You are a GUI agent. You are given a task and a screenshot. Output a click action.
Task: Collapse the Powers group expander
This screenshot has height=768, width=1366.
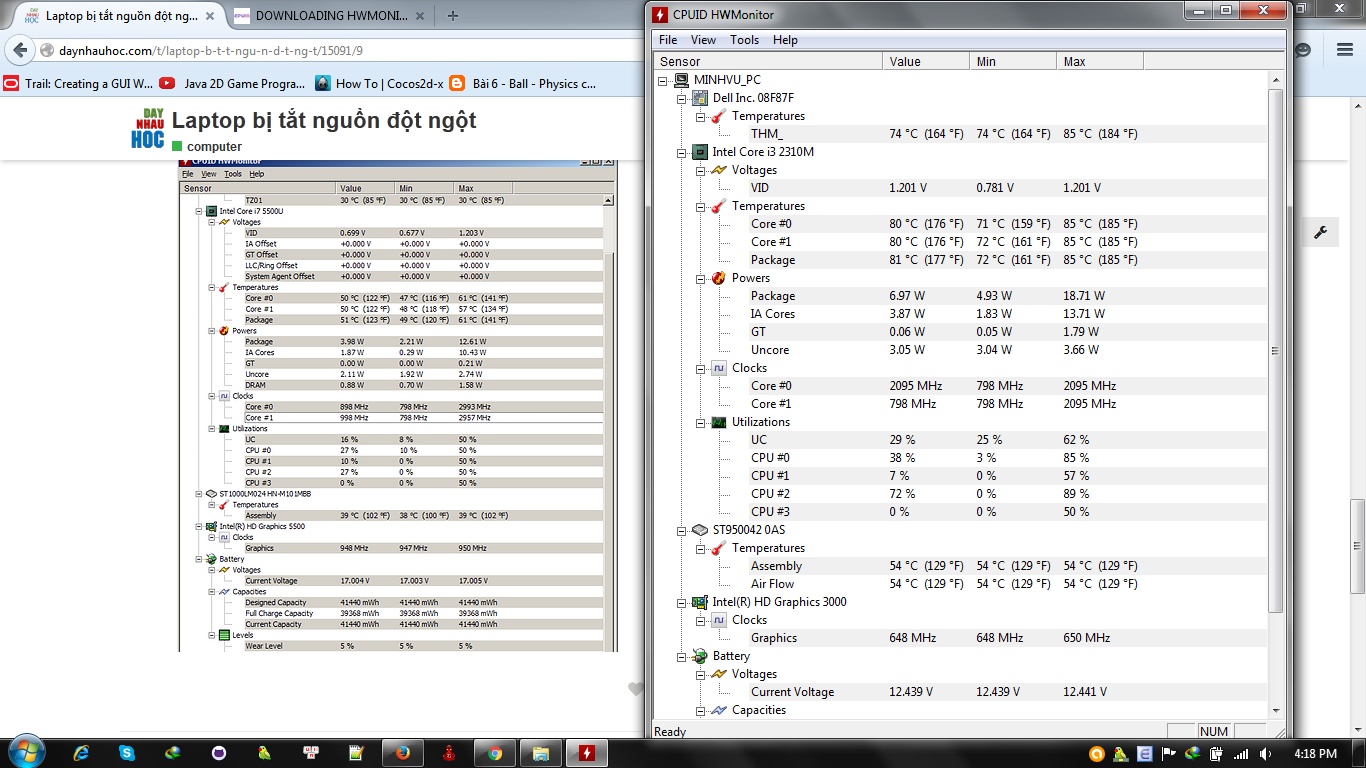pos(701,278)
